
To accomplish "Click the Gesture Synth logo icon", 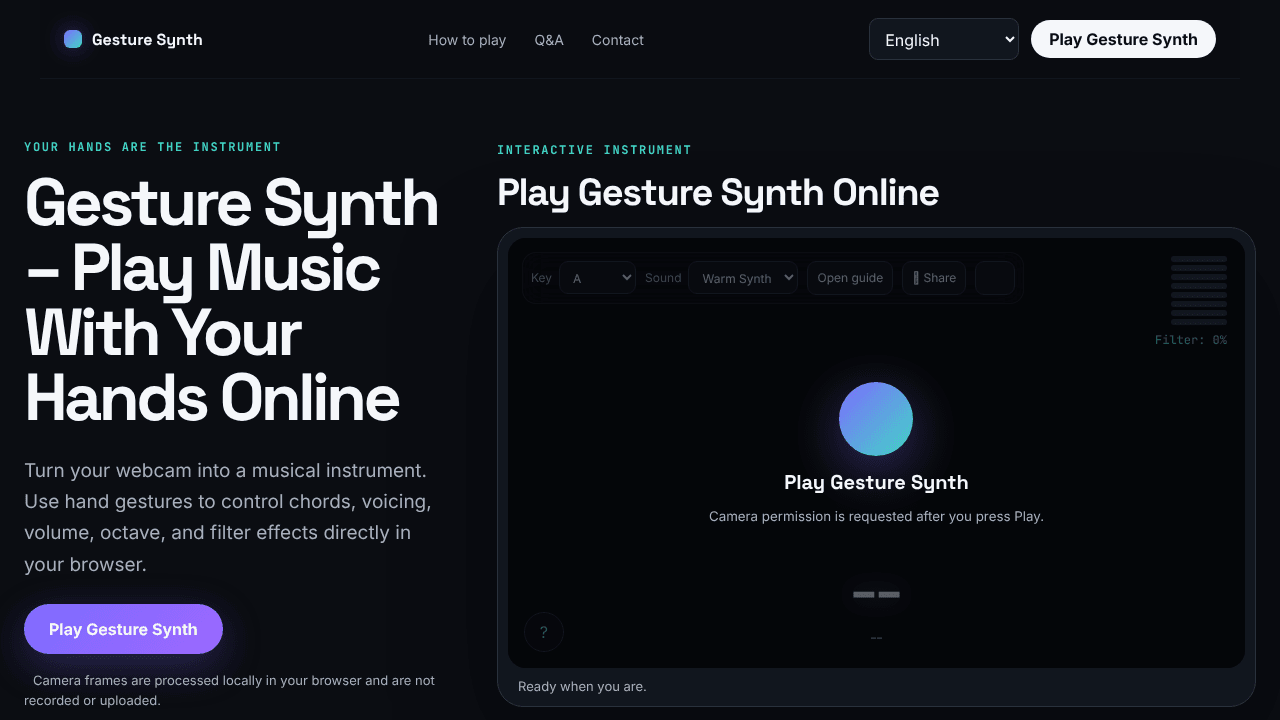I will 73,39.
